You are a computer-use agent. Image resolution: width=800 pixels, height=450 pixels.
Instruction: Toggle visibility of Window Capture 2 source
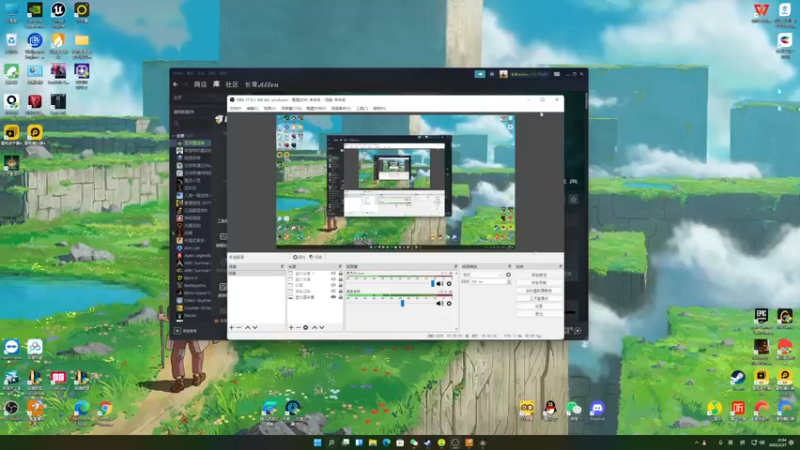click(x=333, y=273)
